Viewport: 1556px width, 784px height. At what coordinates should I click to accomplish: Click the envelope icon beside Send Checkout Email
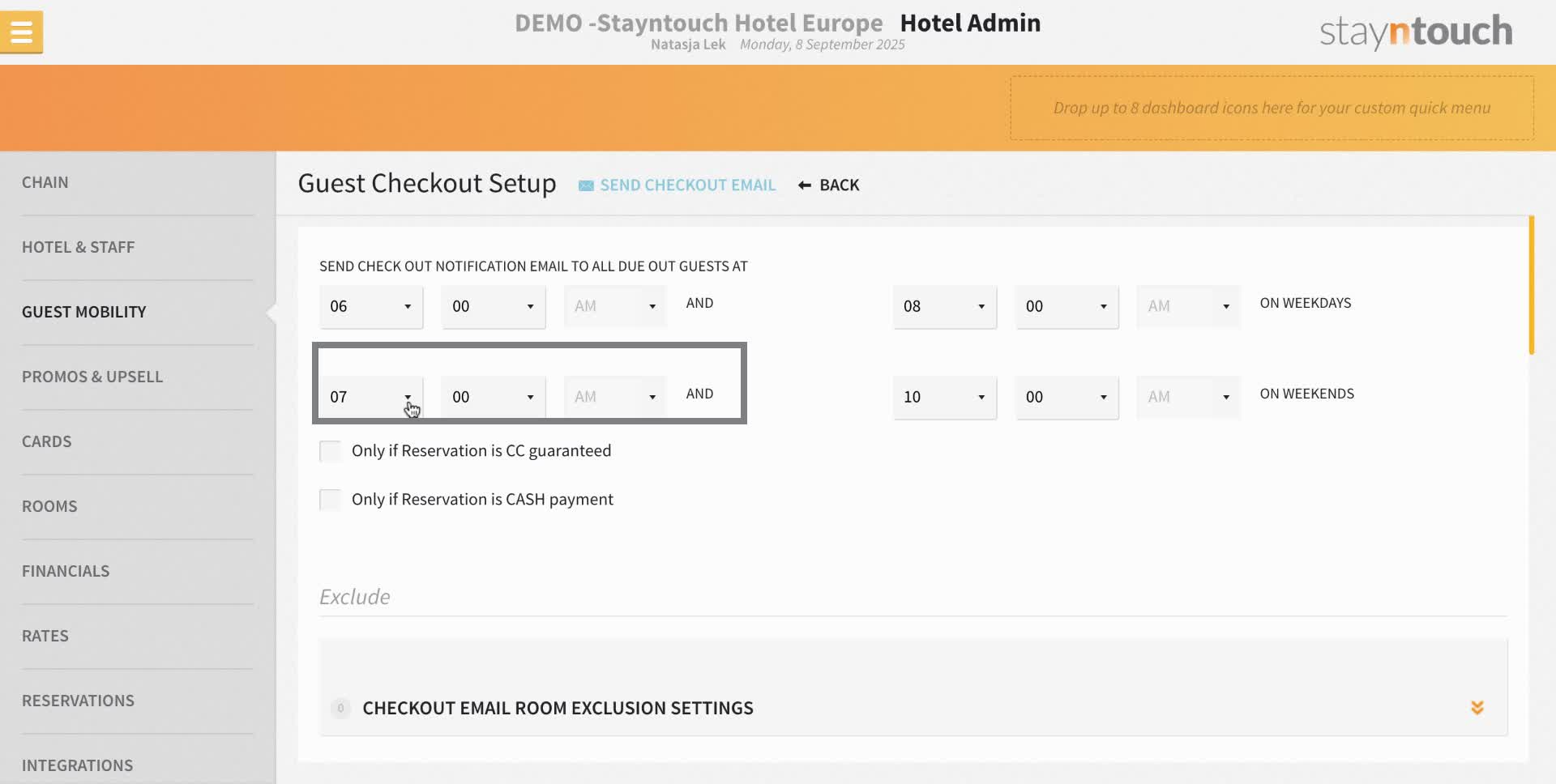coord(585,185)
